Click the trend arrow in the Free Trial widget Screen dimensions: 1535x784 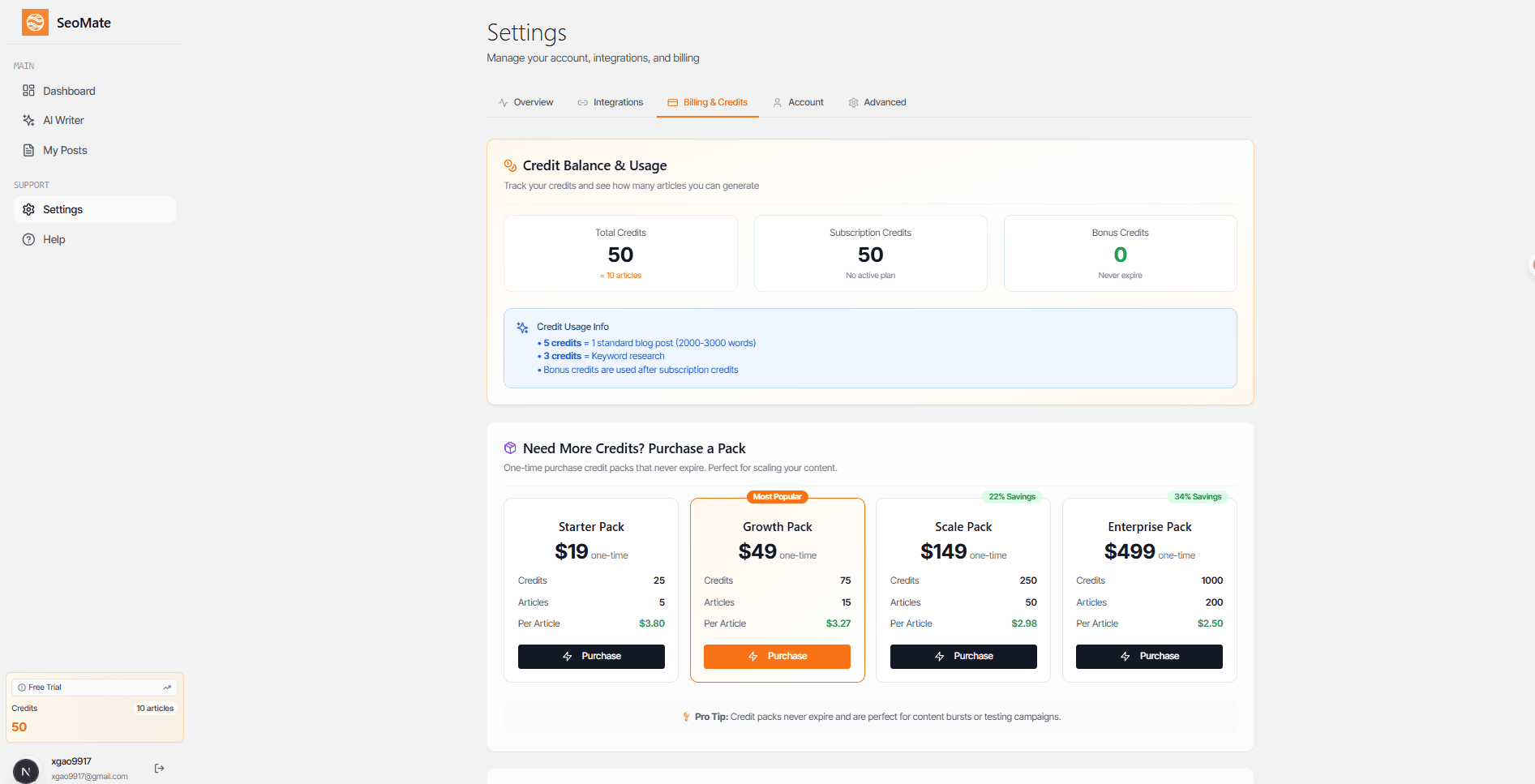click(x=168, y=687)
